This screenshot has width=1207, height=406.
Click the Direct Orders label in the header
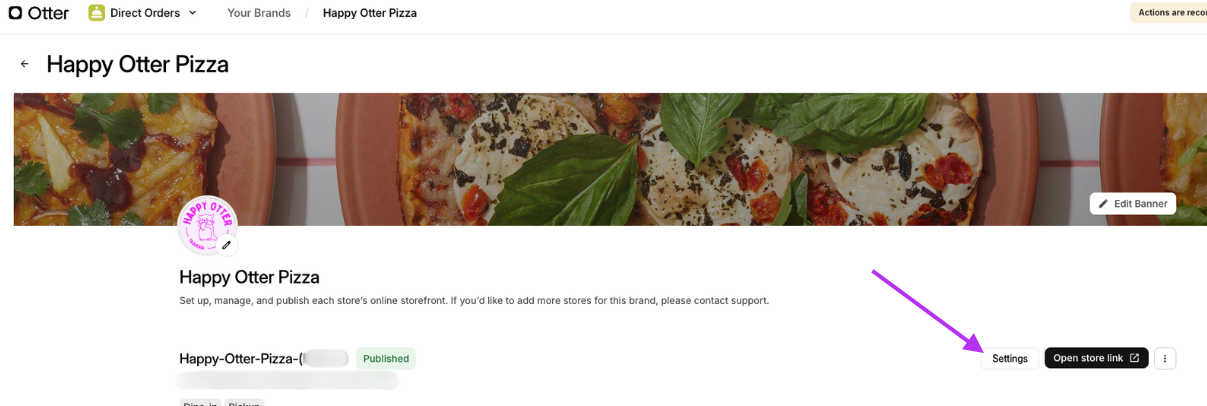[145, 13]
